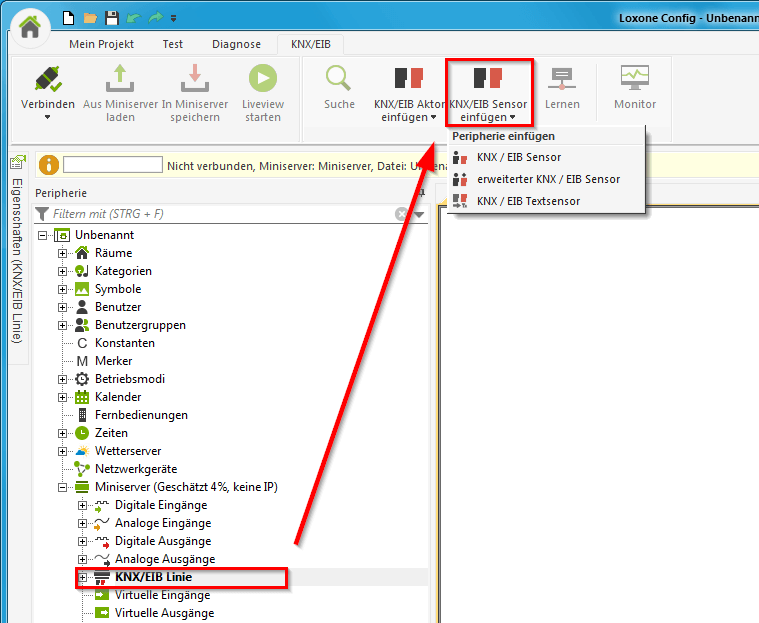The image size is (759, 623).
Task: Switch to the Diagnose tab
Action: tap(236, 44)
